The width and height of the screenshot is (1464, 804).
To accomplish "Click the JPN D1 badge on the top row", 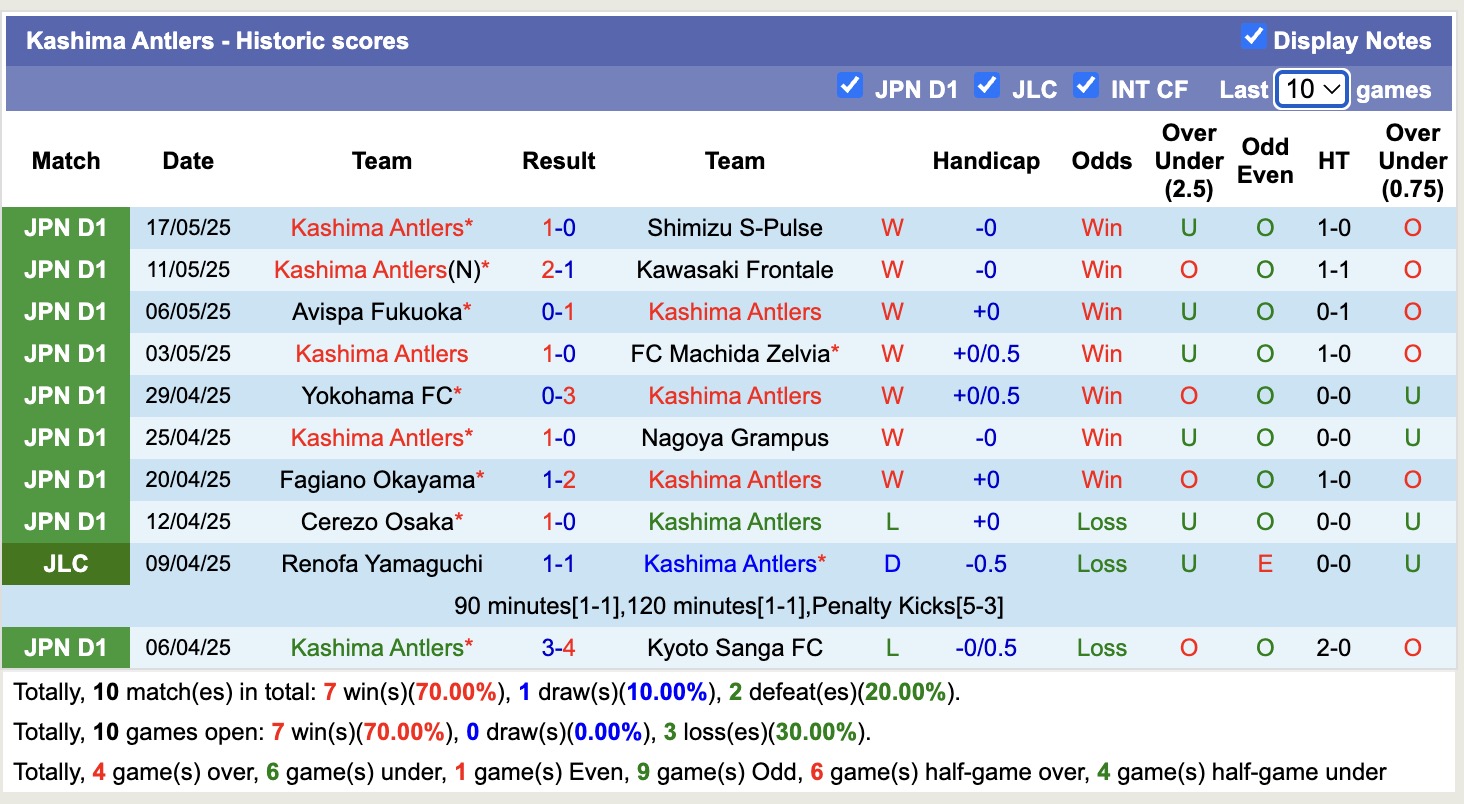I will (x=66, y=227).
